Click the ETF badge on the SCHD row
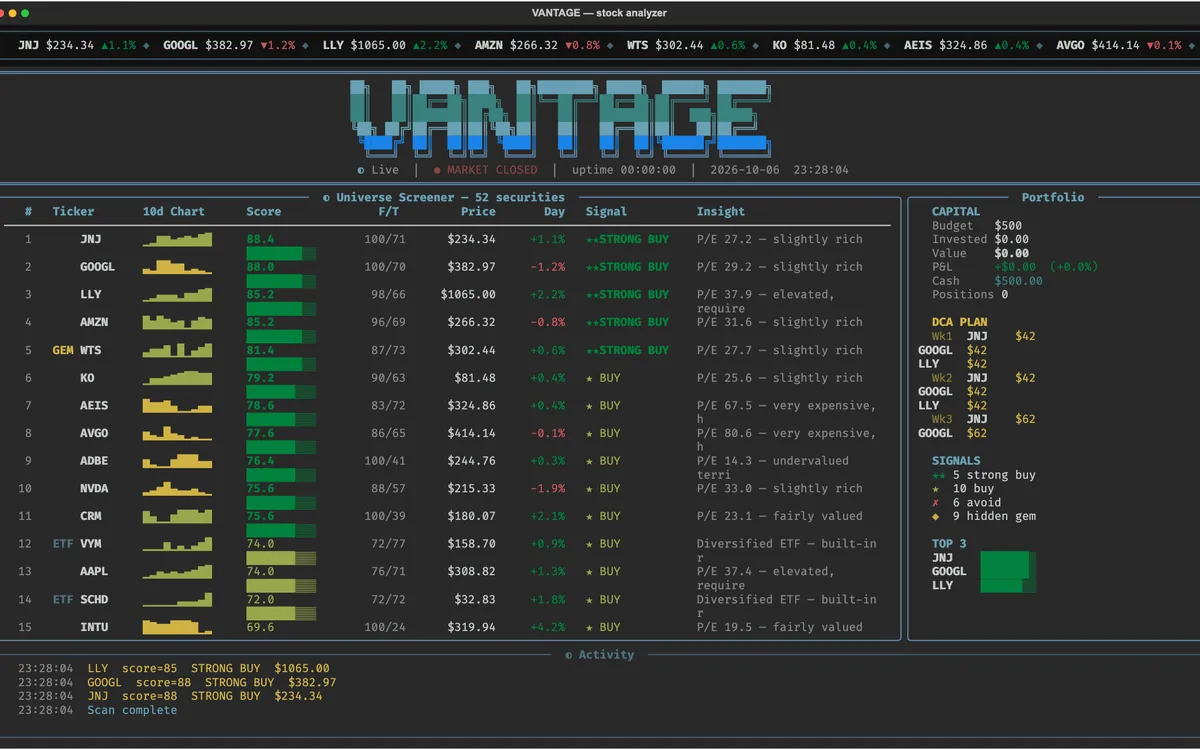The height and width of the screenshot is (750, 1200). click(63, 600)
